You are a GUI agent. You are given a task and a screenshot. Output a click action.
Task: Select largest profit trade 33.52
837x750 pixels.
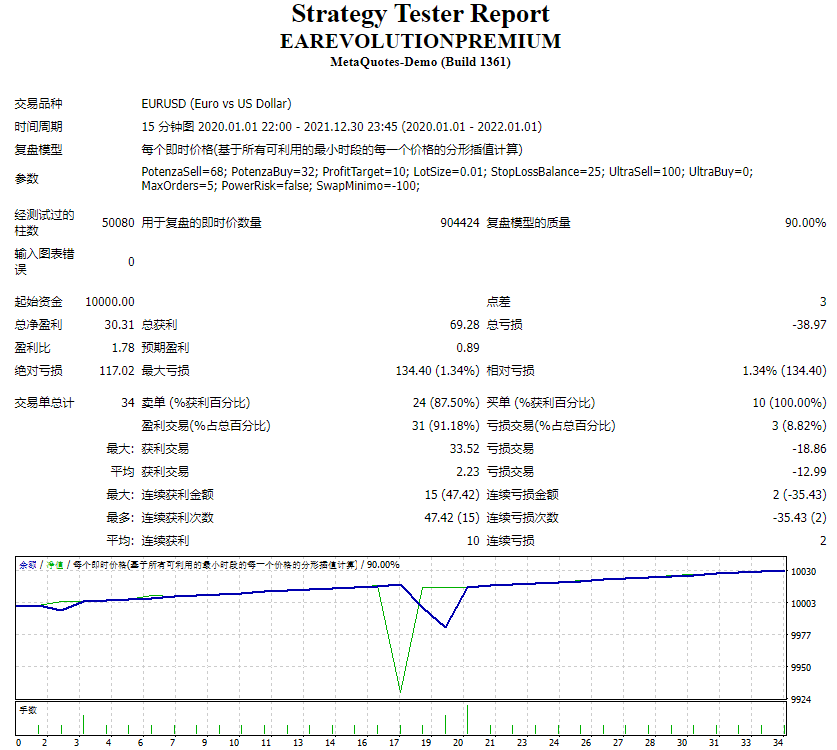(464, 448)
